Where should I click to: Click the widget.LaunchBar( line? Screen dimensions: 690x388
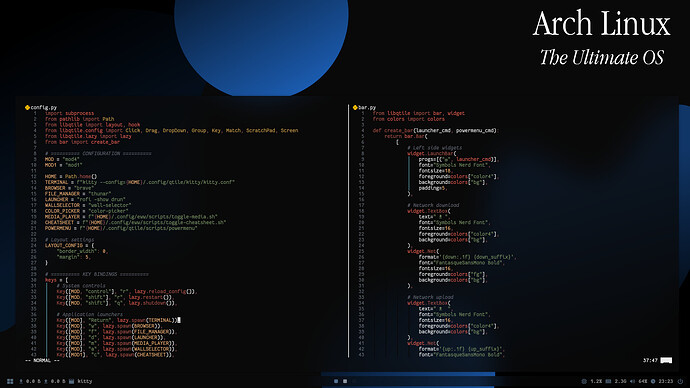point(432,154)
